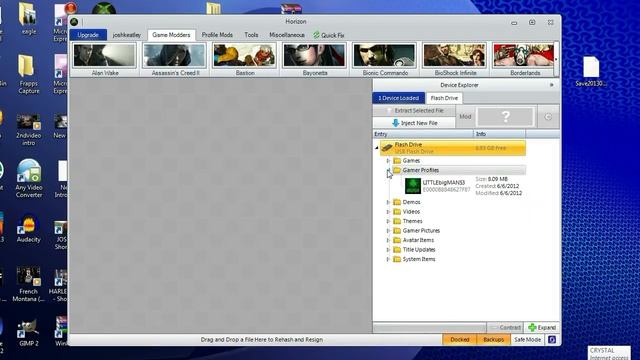Expand the Themes folder
The height and width of the screenshot is (360, 640).
(x=388, y=221)
